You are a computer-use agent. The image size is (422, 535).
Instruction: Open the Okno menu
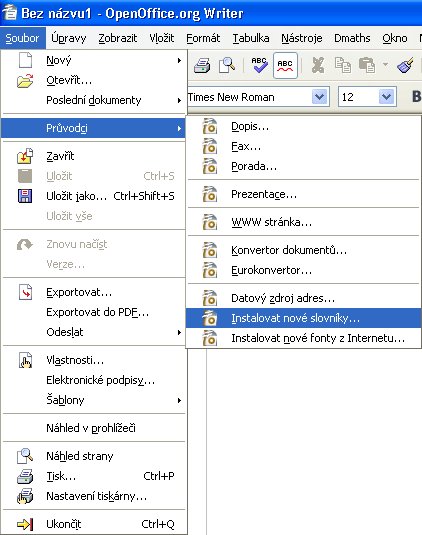pyautogui.click(x=395, y=38)
